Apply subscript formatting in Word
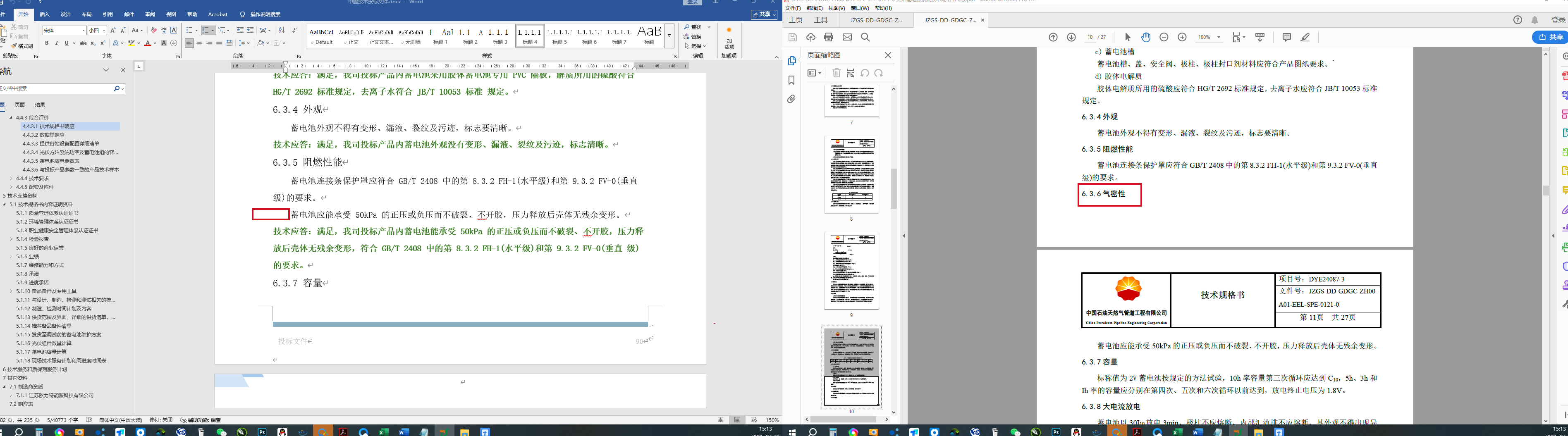 pyautogui.click(x=93, y=43)
